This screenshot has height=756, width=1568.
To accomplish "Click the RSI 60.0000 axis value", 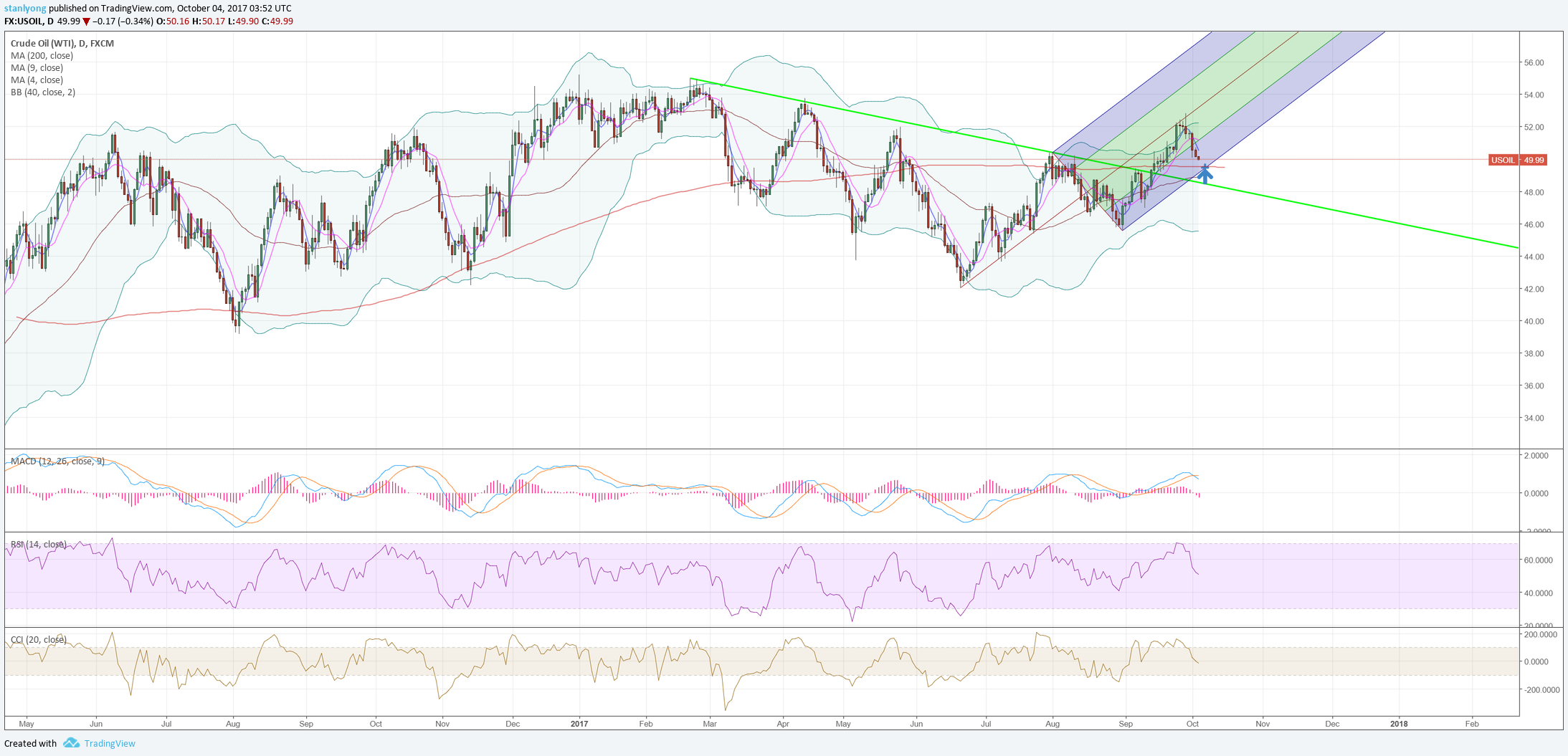I will coord(1538,560).
